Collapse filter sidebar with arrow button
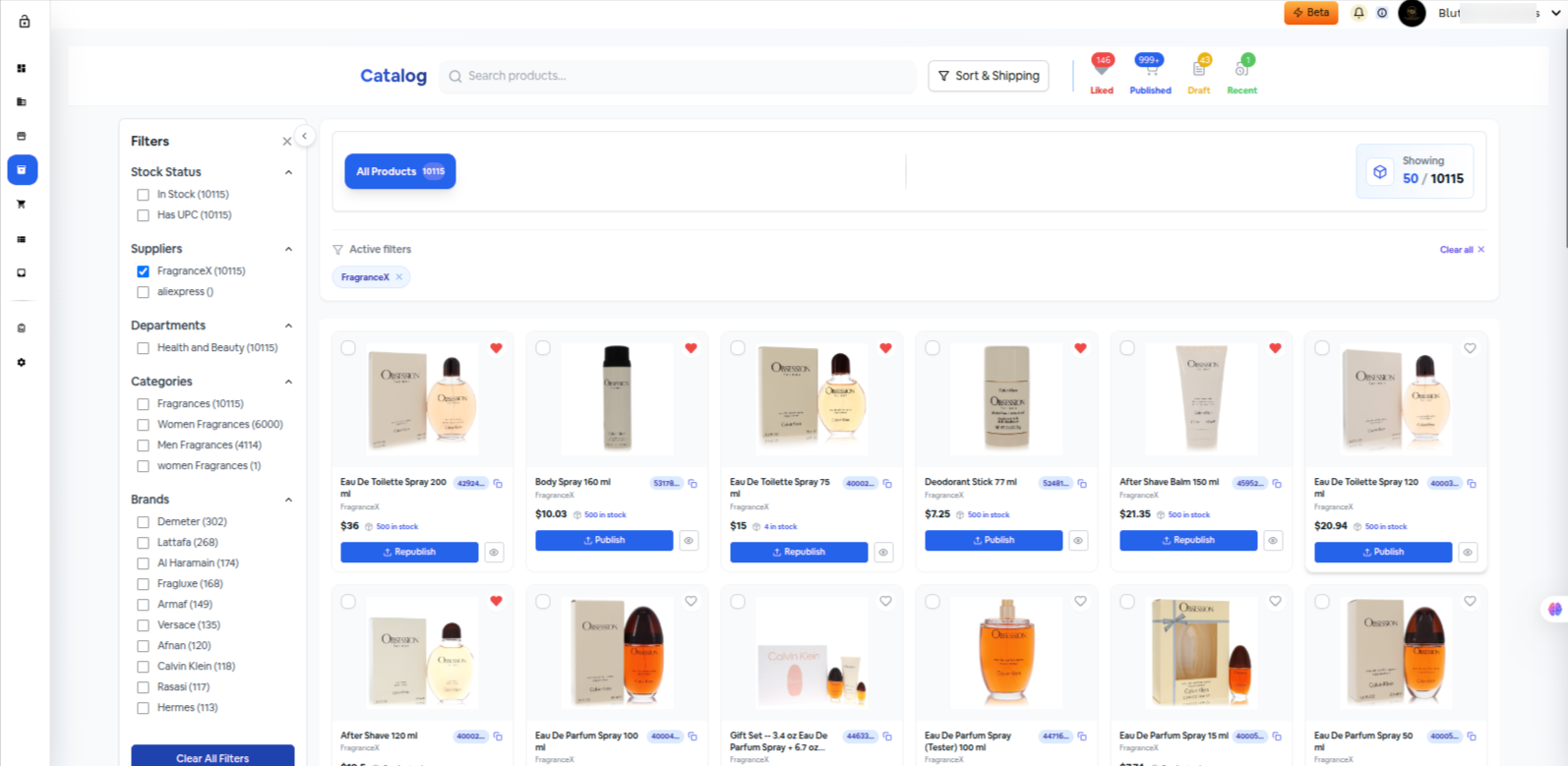Screen dimensions: 1568x766 (x=305, y=137)
